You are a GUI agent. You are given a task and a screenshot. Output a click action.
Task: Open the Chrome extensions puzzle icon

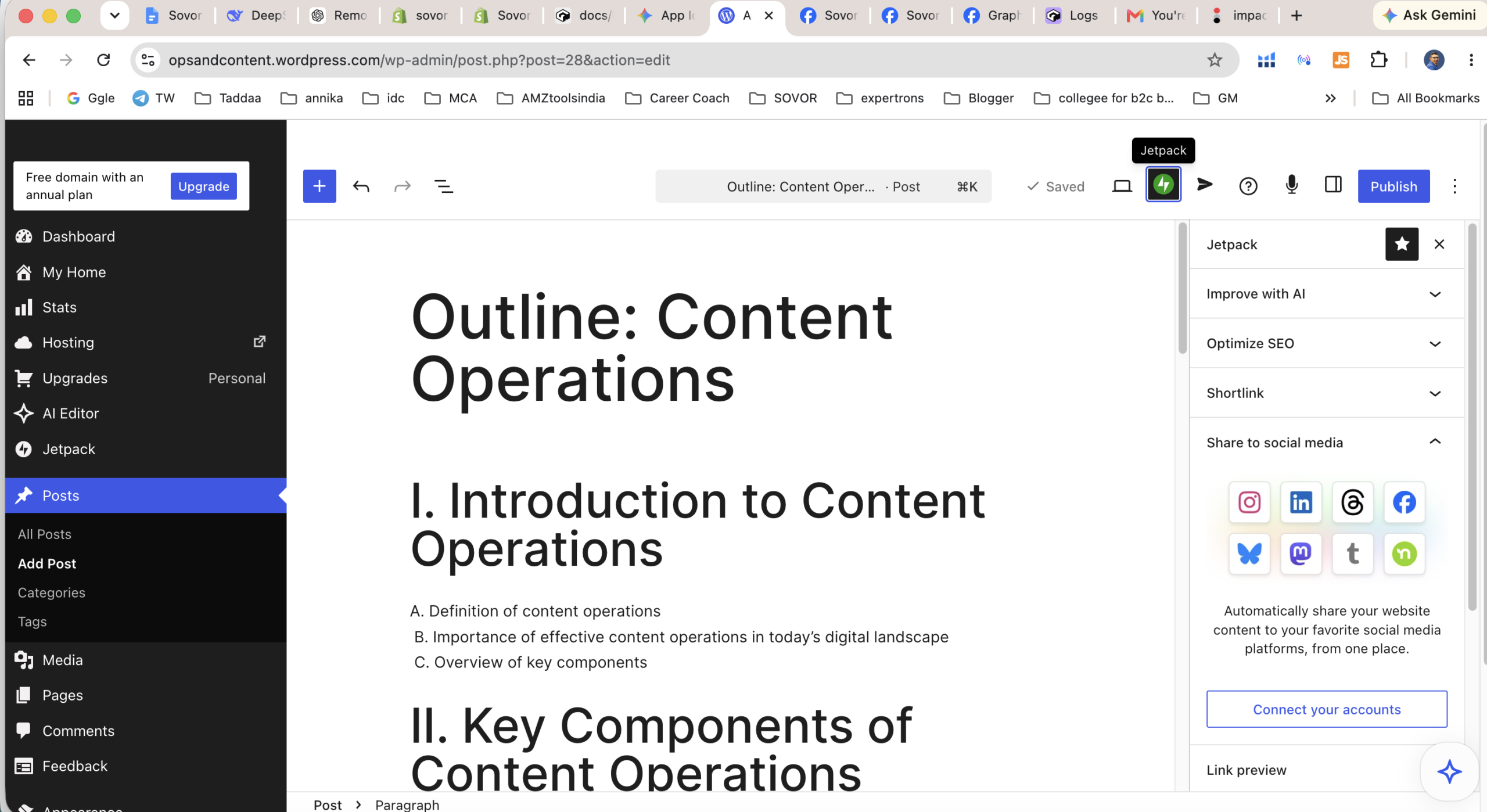(1378, 60)
